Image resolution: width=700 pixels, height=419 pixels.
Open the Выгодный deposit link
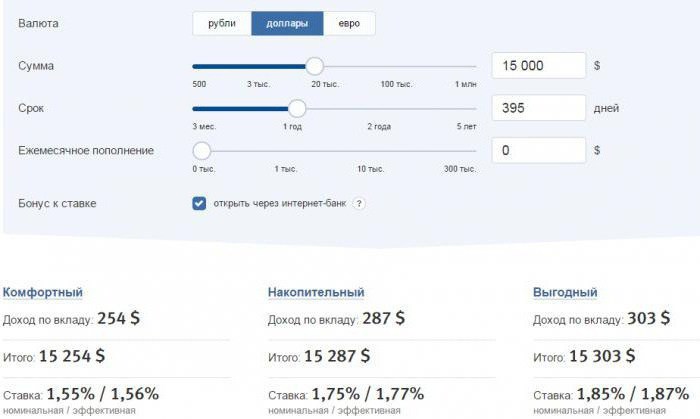coord(564,292)
